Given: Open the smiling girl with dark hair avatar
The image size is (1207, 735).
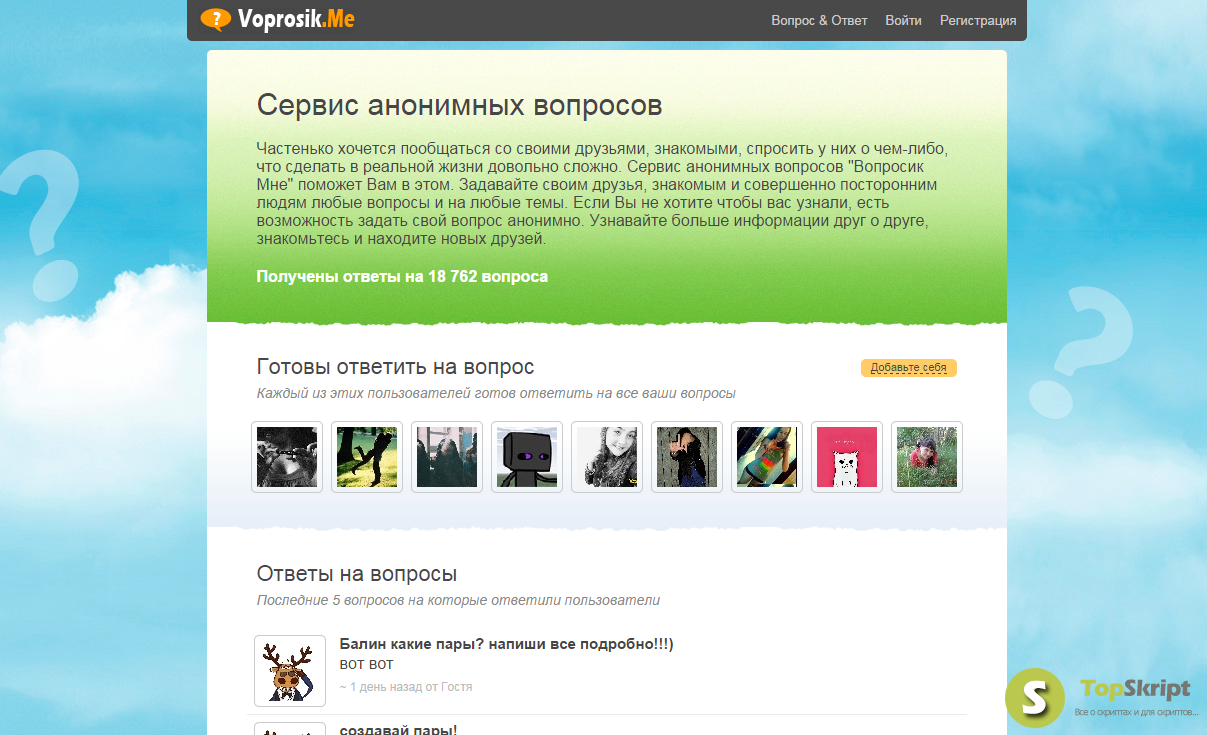Looking at the screenshot, I should point(607,457).
